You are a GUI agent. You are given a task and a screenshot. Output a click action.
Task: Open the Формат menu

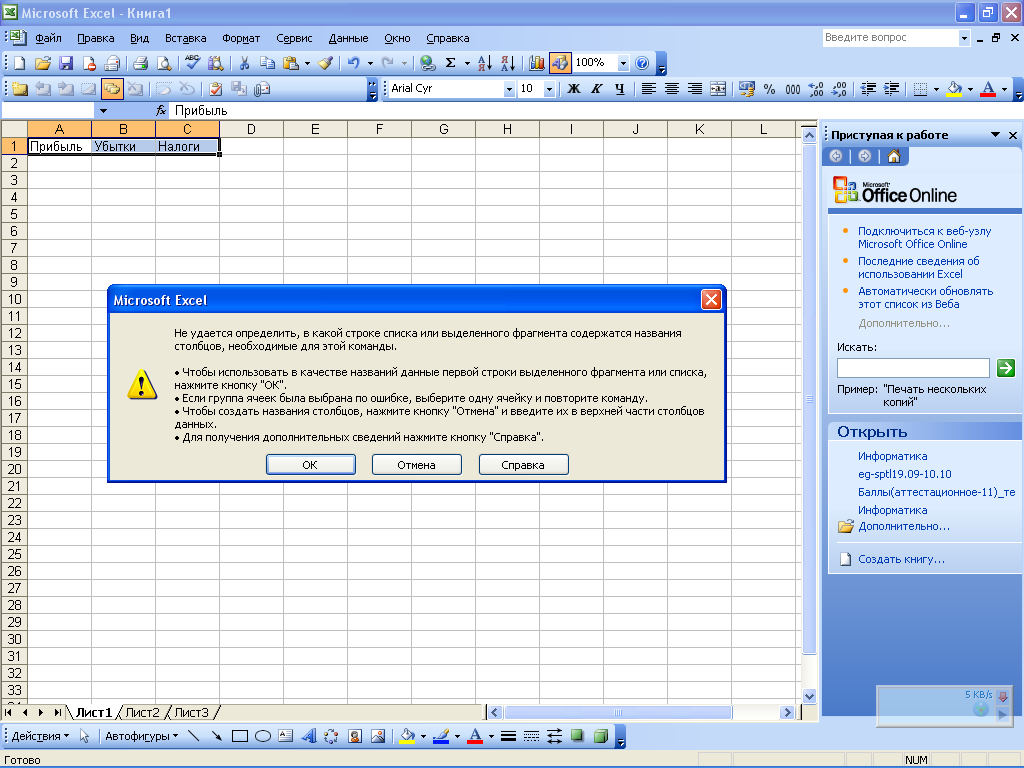click(x=241, y=38)
